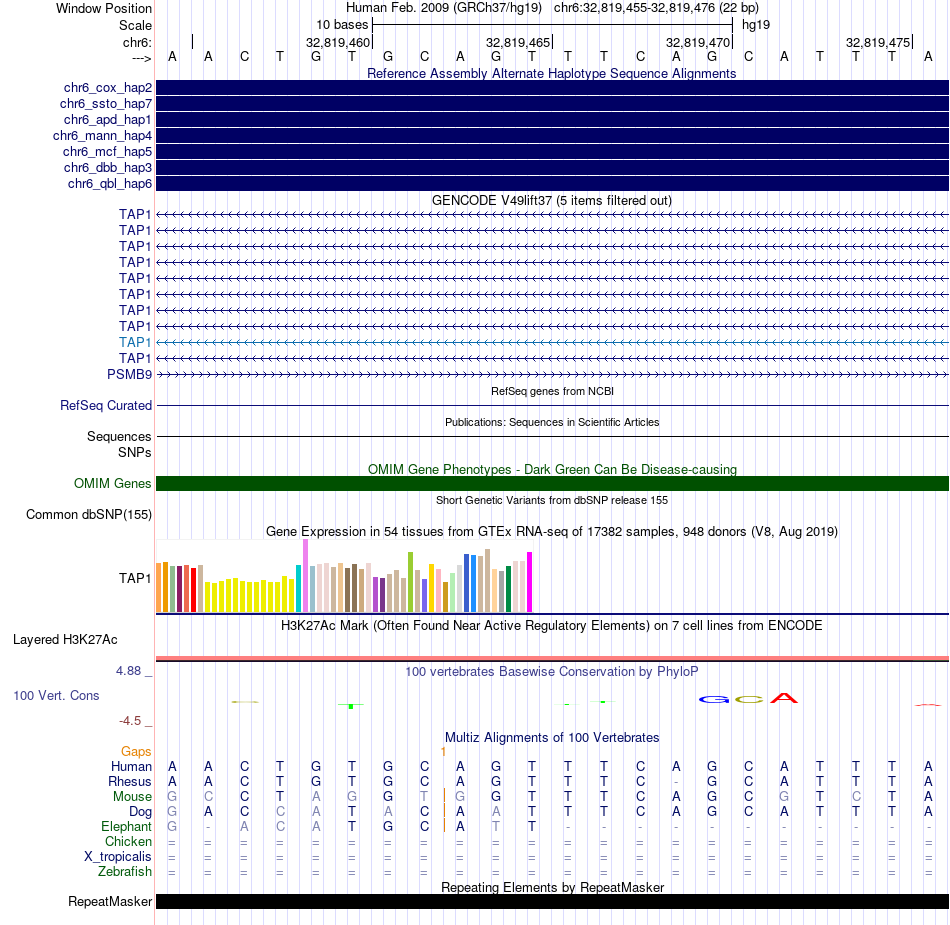
Task: Click the PSMB9 gene label
Action: pyautogui.click(x=130, y=374)
